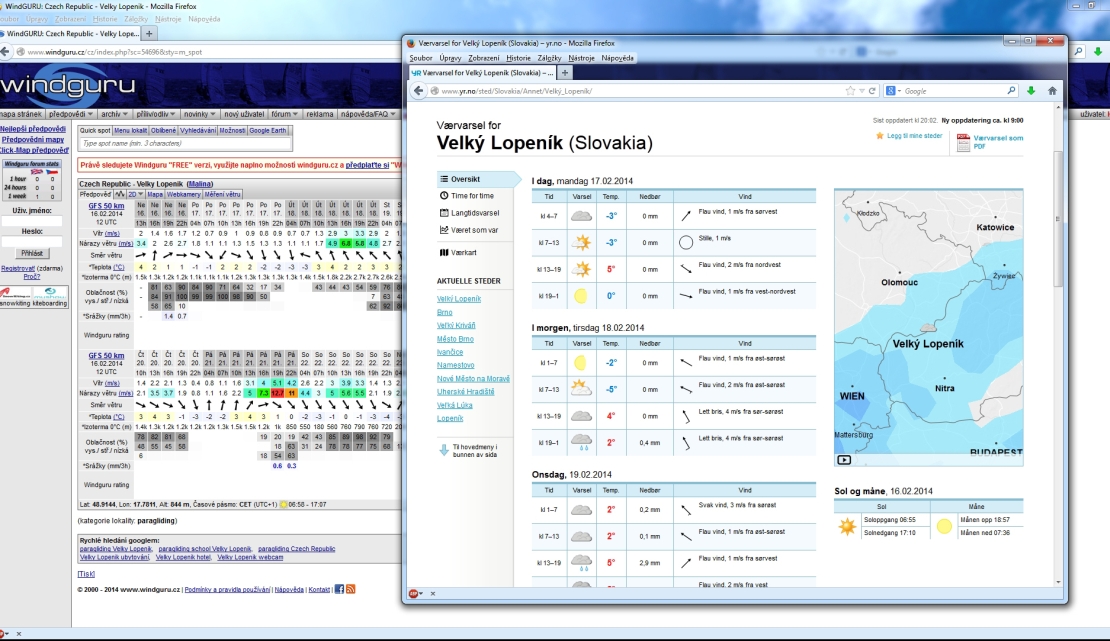The image size is (1110, 641).
Task: Expand the novinky dropdown on windguru
Action: (x=199, y=114)
